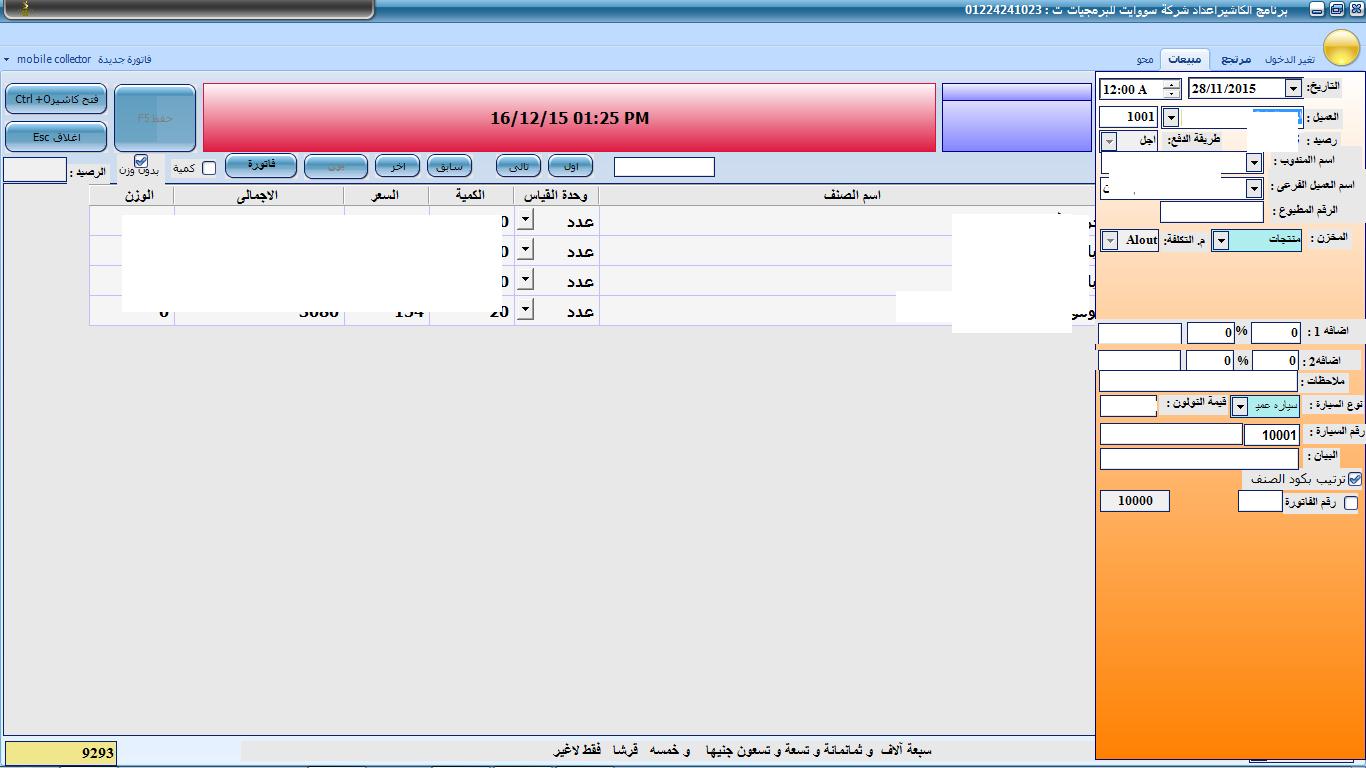1366x768 pixels.
Task: Click the اغلاق Esc button
Action: tap(56, 137)
